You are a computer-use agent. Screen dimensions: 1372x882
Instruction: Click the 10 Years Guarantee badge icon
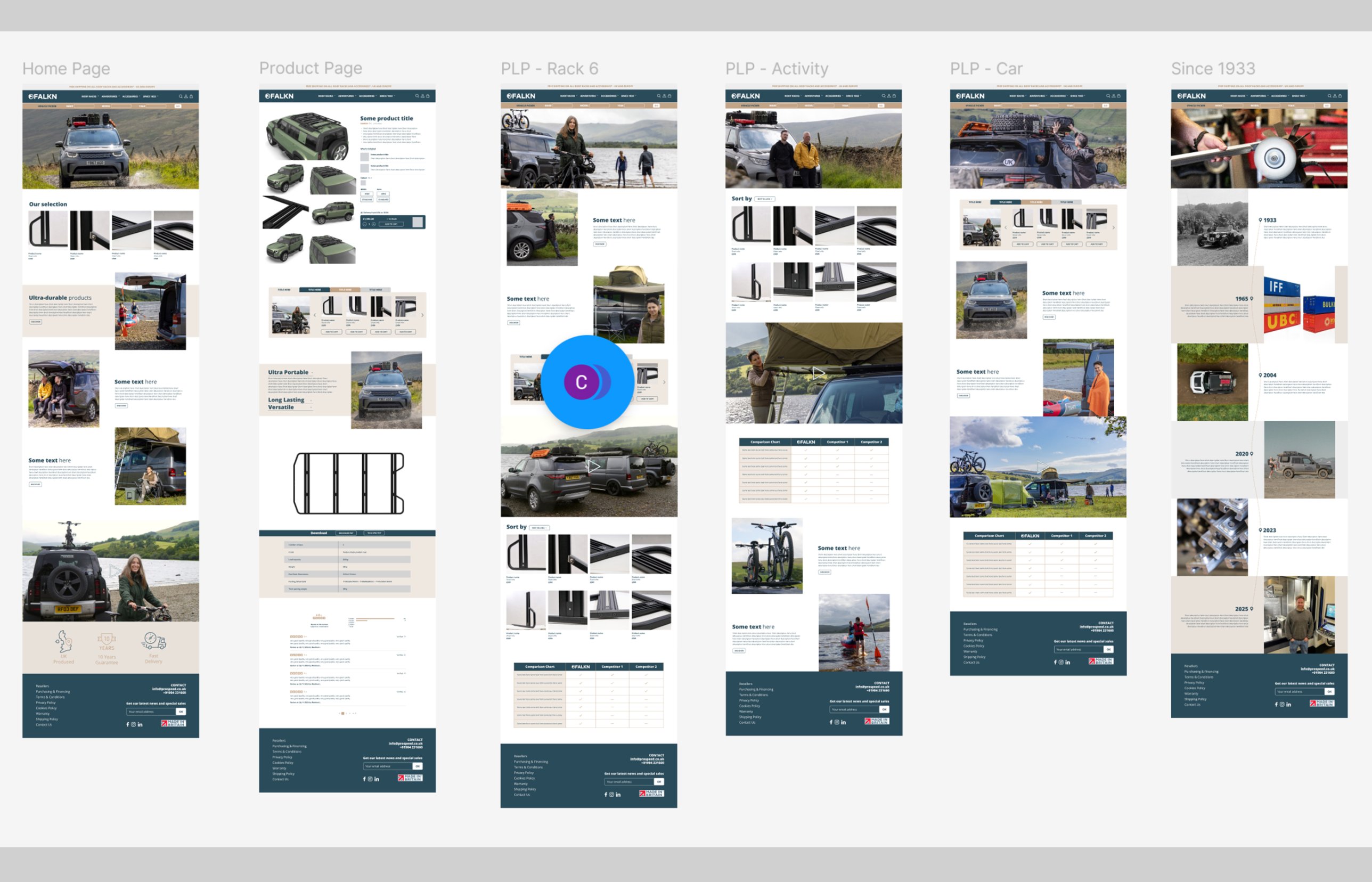[107, 642]
